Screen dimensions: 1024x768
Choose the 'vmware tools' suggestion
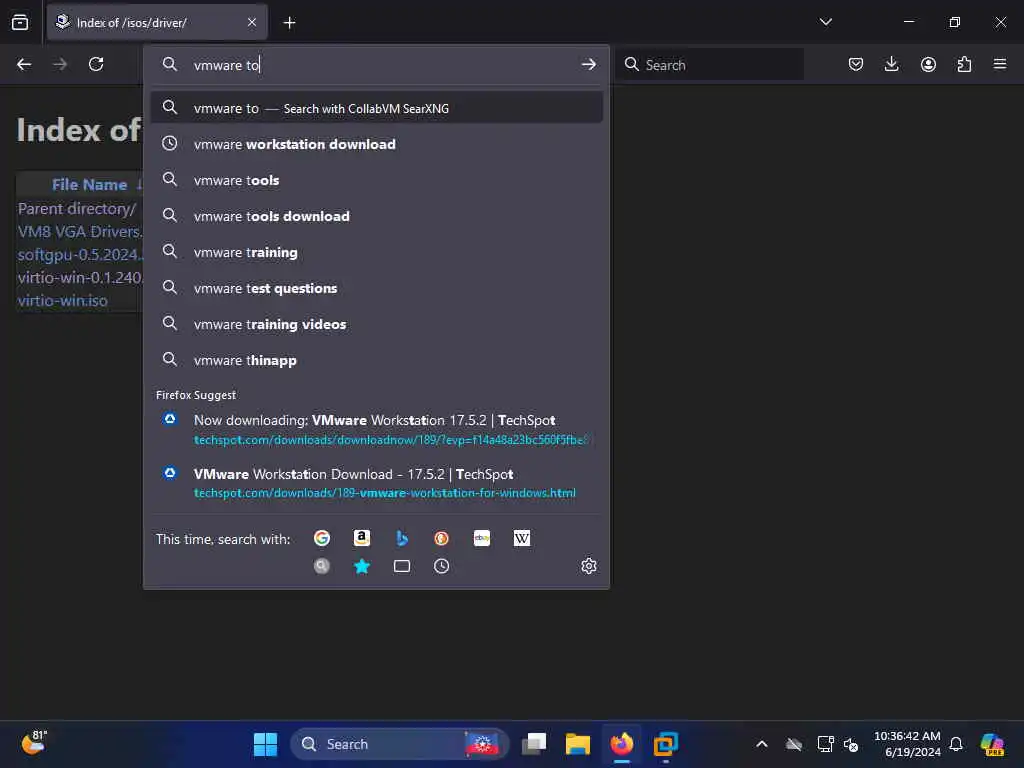[x=377, y=180]
